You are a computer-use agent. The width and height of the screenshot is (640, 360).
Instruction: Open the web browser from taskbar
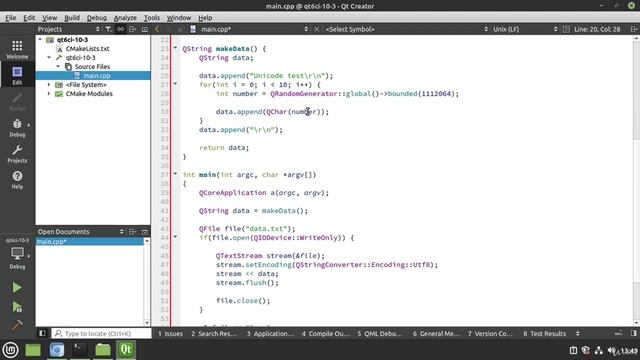click(x=57, y=350)
